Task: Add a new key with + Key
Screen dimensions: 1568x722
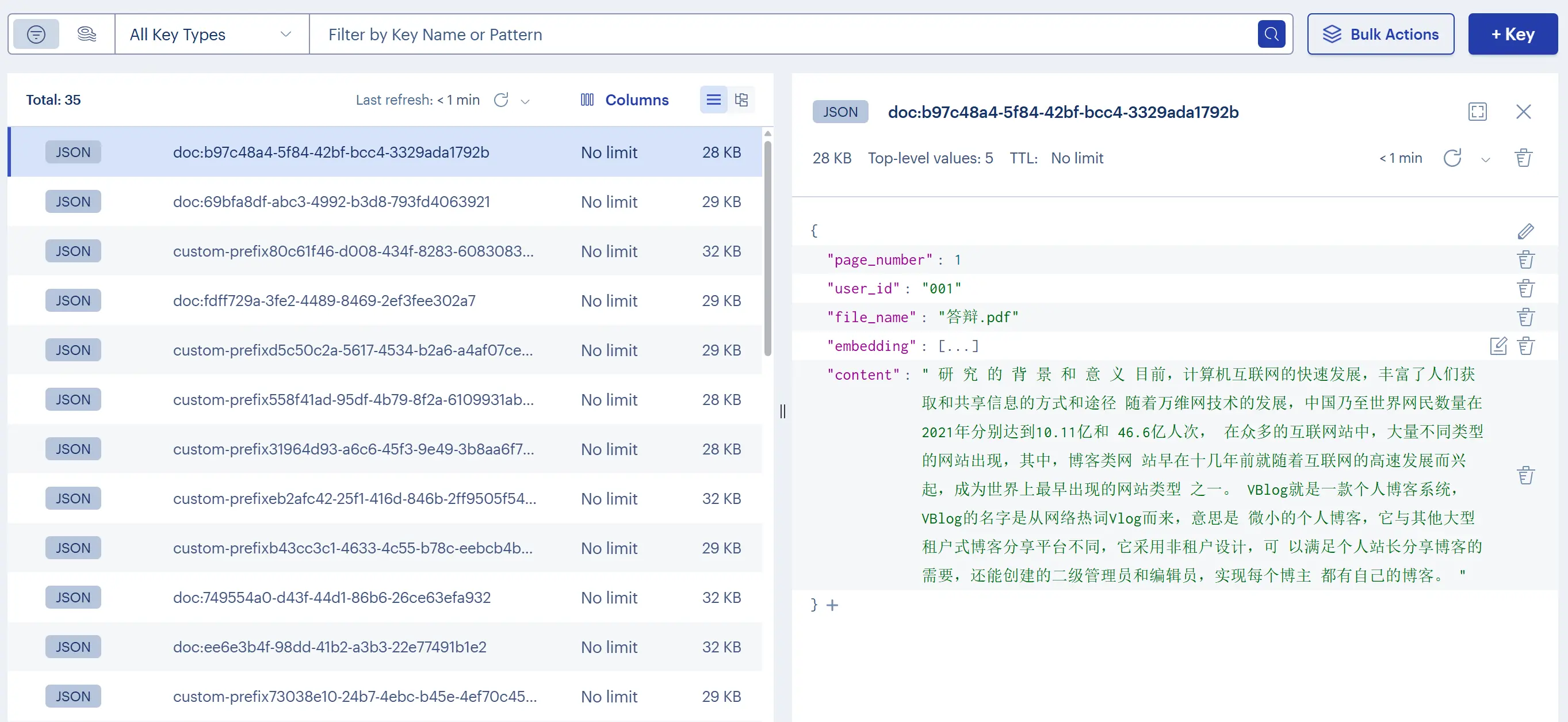Action: click(1512, 35)
